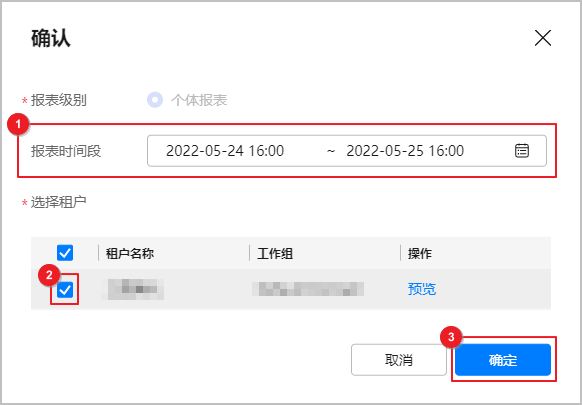This screenshot has width=582, height=405.
Task: Click the 预览 link in 操作 column
Action: click(x=422, y=289)
